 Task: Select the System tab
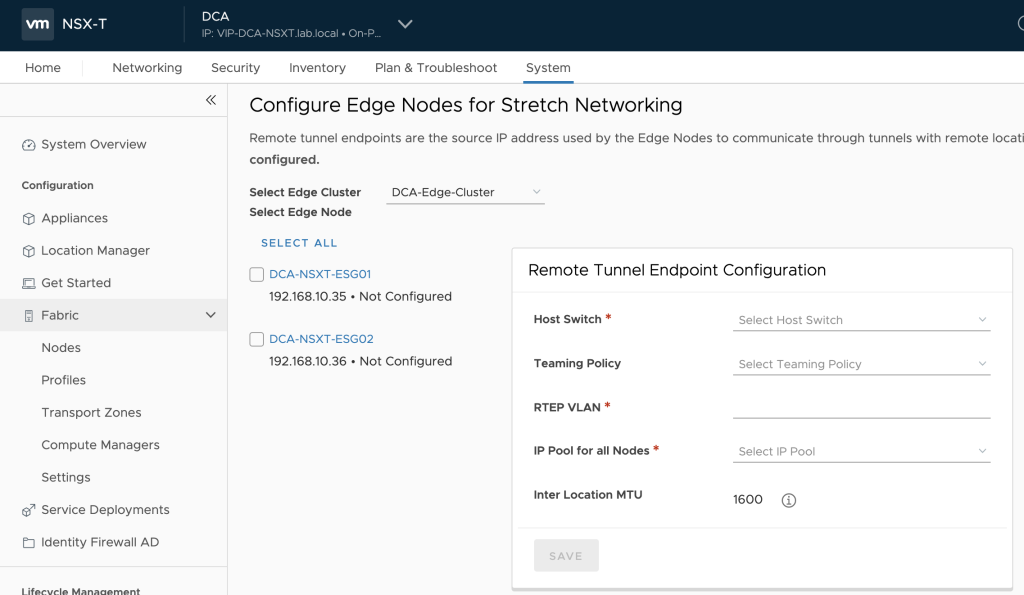coord(548,68)
